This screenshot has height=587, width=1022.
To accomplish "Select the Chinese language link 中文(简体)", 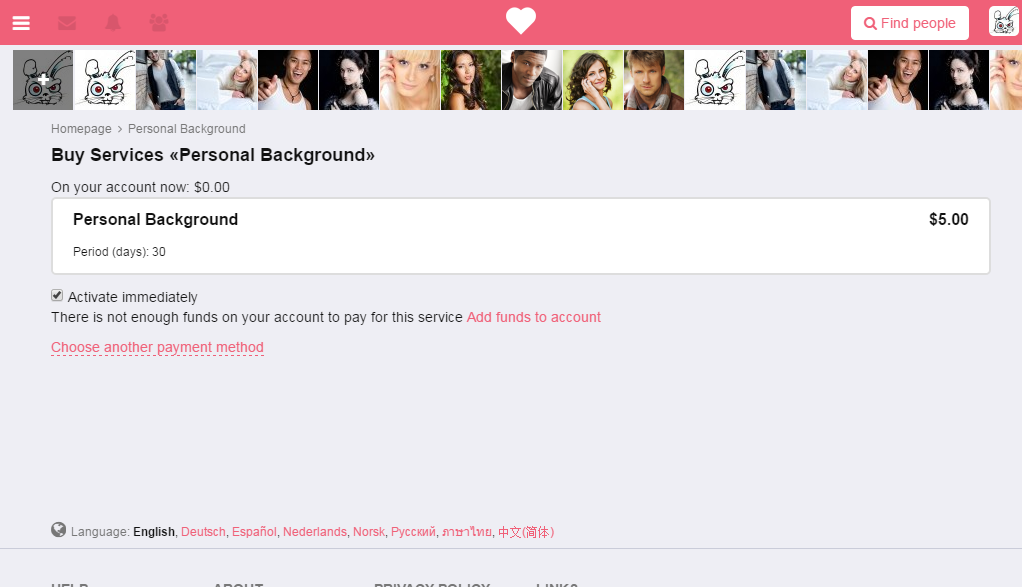I will pos(526,532).
